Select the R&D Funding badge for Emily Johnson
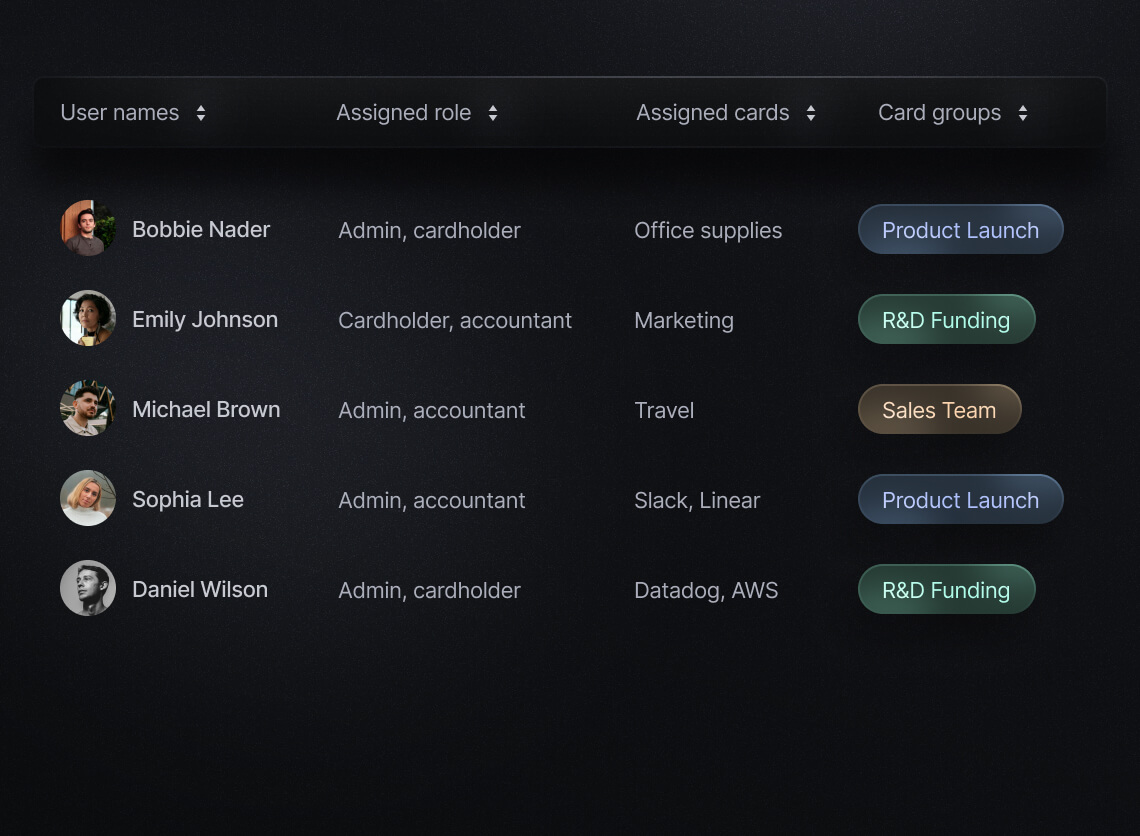1140x836 pixels. [946, 319]
